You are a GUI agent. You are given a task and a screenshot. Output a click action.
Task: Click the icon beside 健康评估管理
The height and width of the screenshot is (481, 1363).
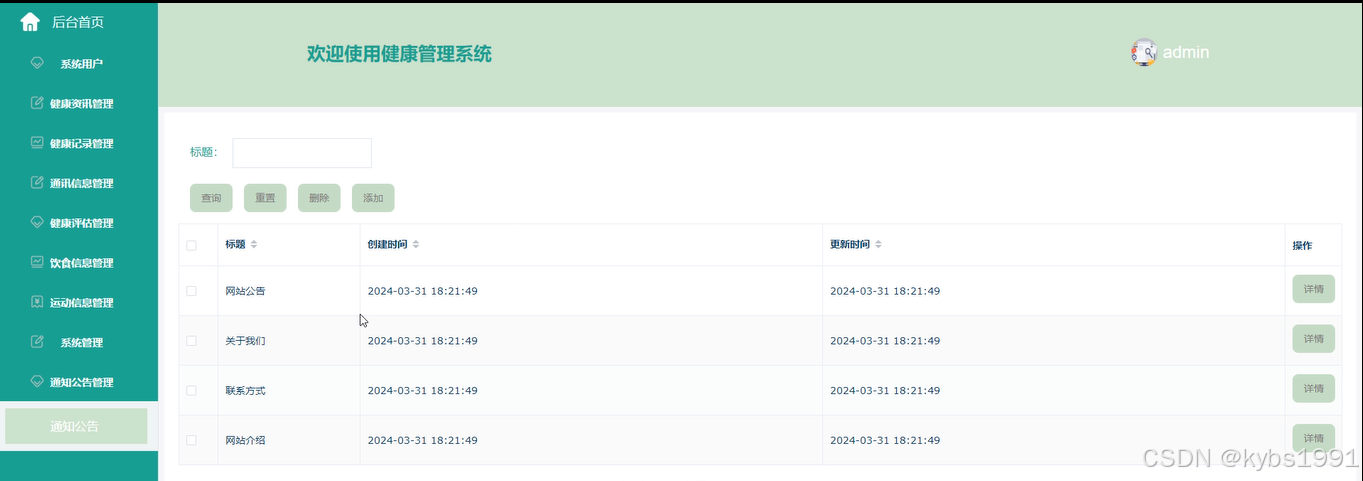click(38, 222)
